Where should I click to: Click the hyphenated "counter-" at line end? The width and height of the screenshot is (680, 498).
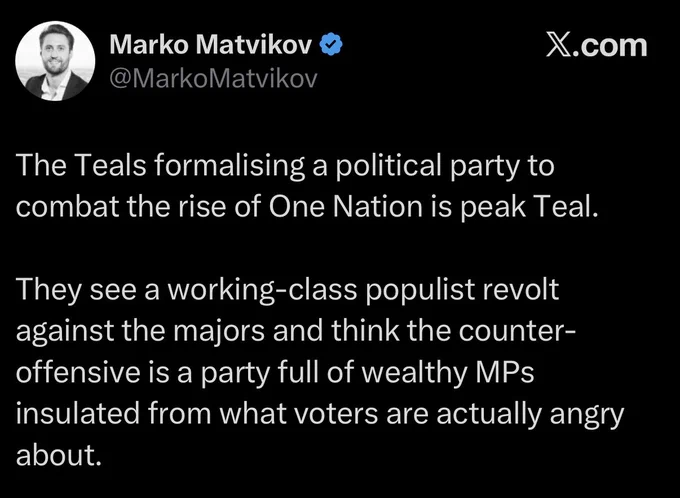[x=517, y=331]
